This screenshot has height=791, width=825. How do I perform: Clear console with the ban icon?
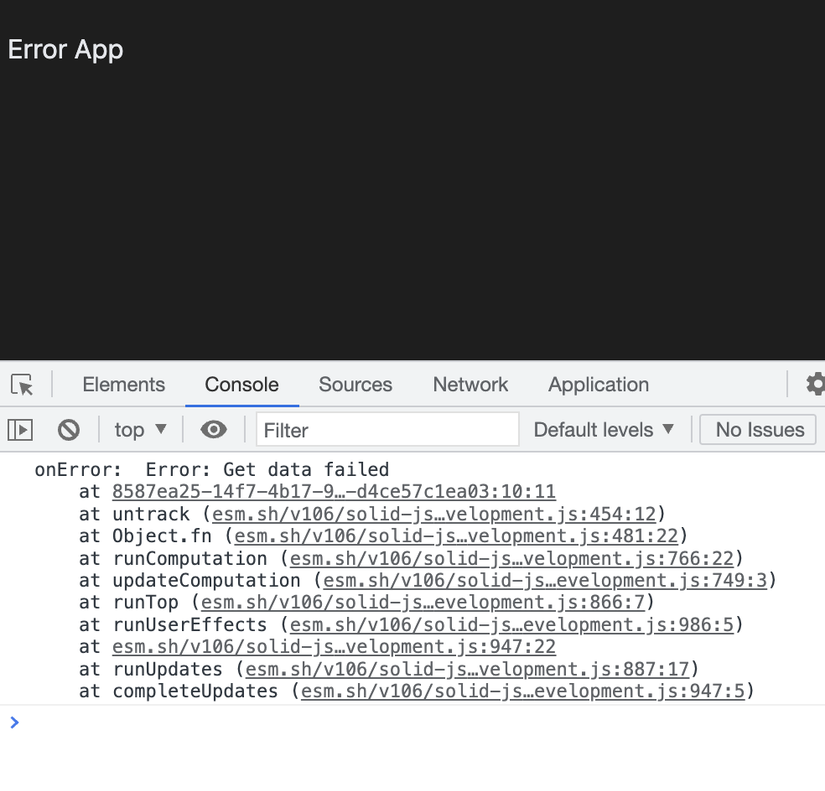(x=68, y=430)
